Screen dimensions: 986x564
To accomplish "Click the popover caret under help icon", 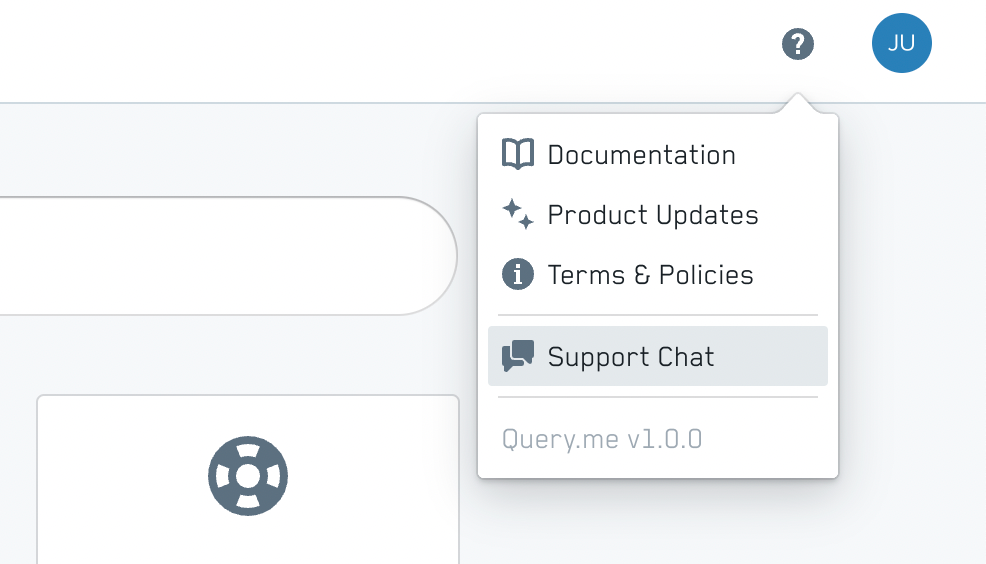I will click(797, 103).
